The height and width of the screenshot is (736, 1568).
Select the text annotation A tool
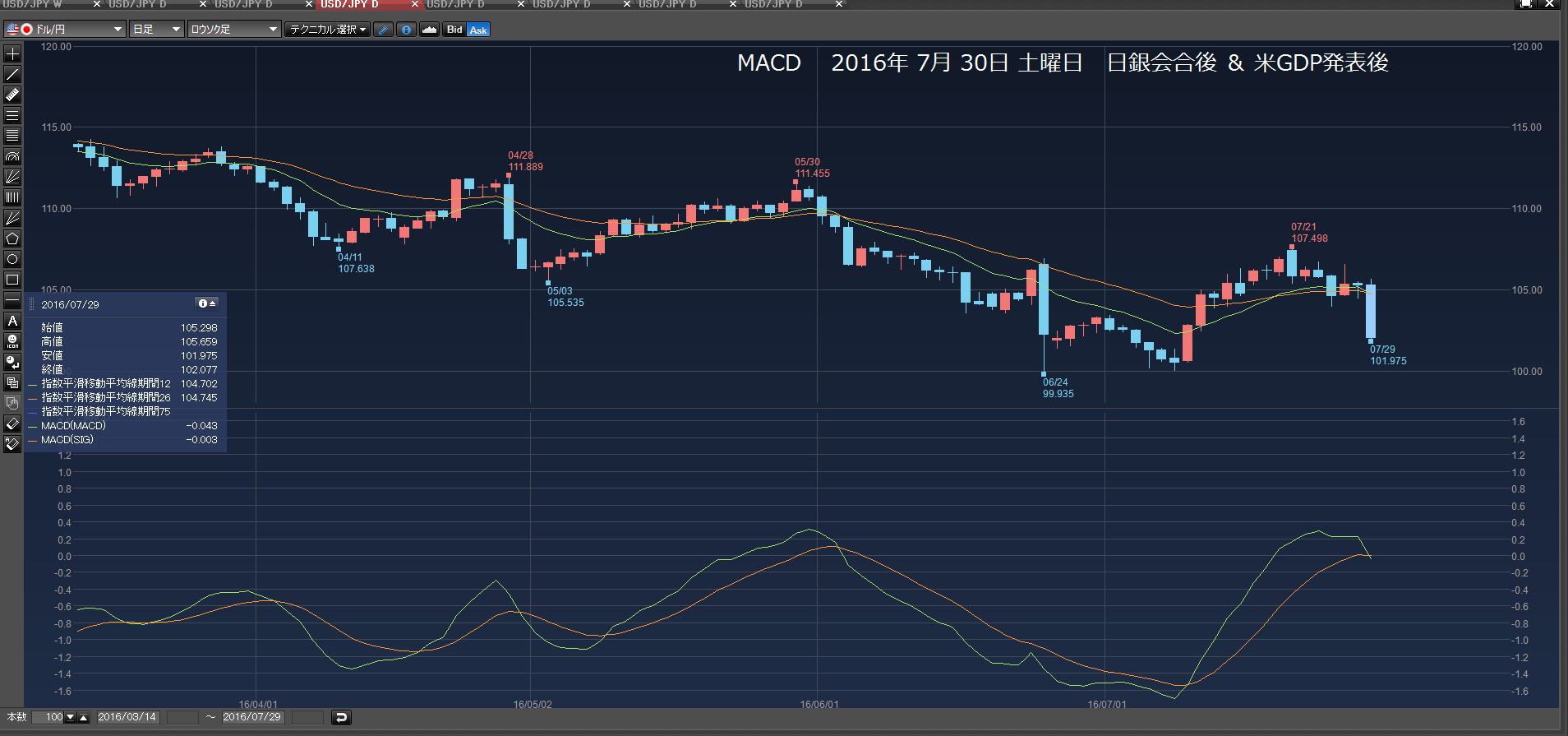point(12,321)
